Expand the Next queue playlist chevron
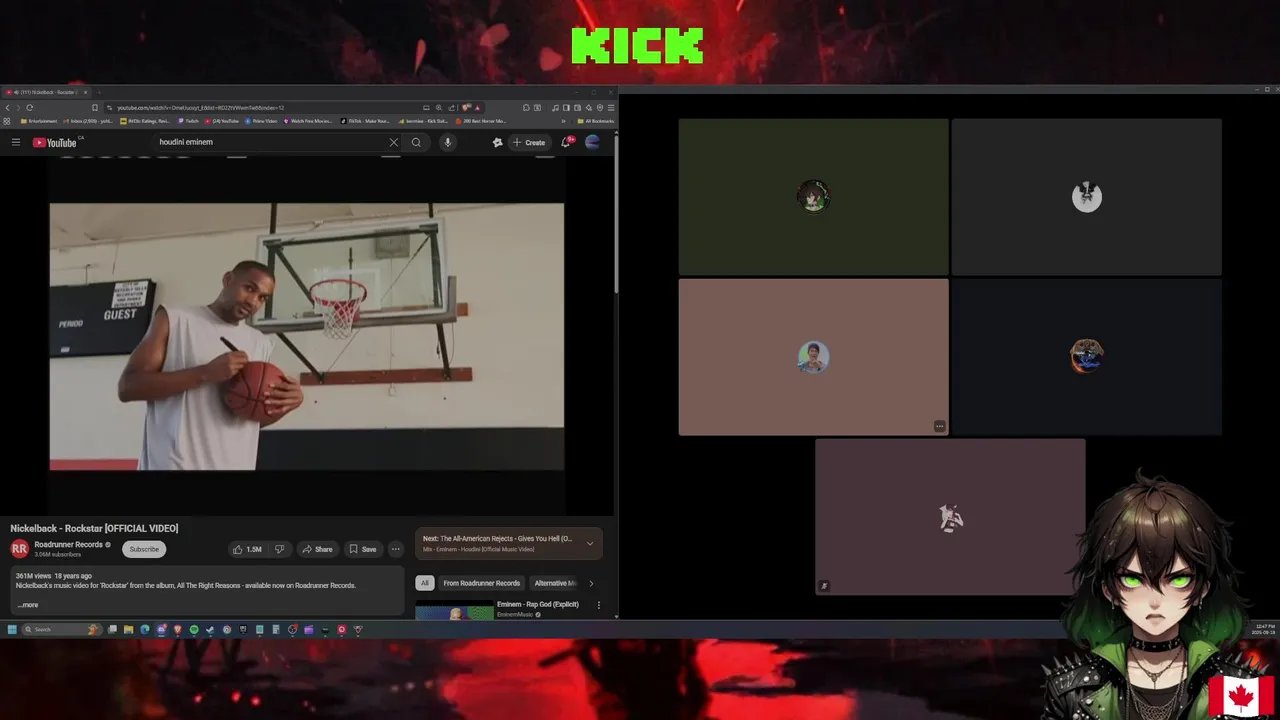 [590, 543]
